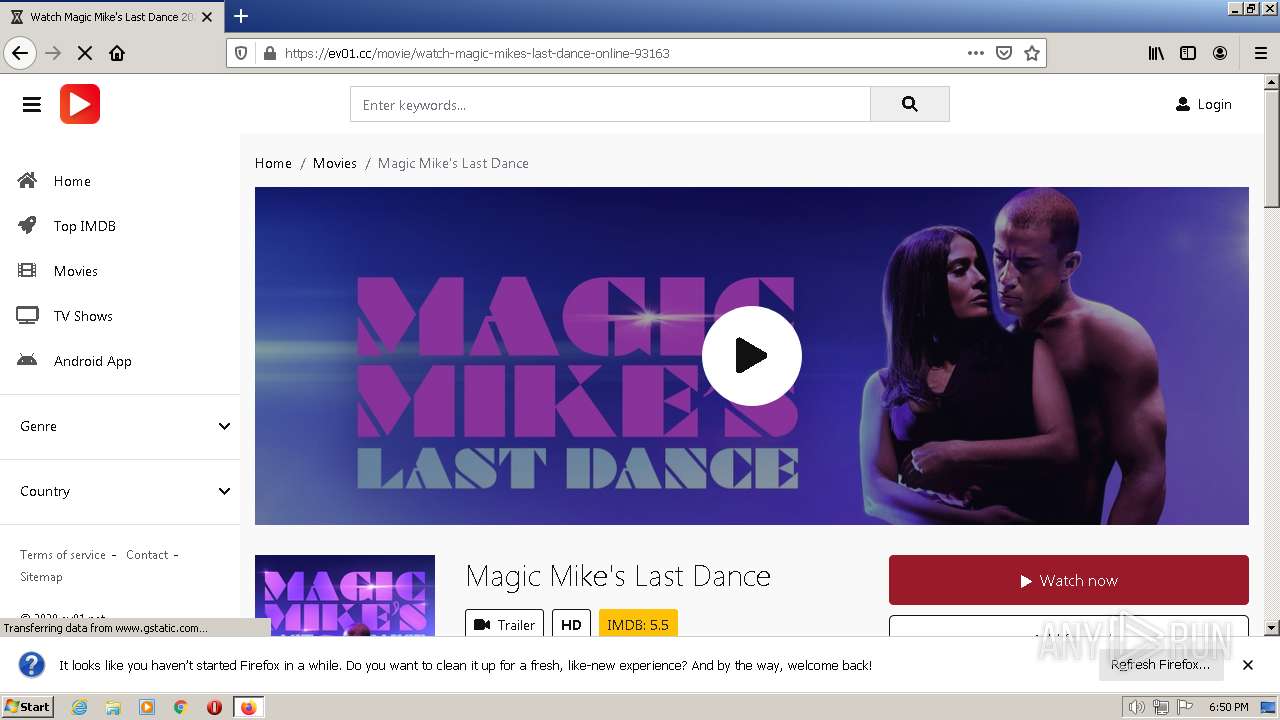Click the page scrollbar up arrow
Image resolution: width=1280 pixels, height=720 pixels.
[x=1272, y=83]
